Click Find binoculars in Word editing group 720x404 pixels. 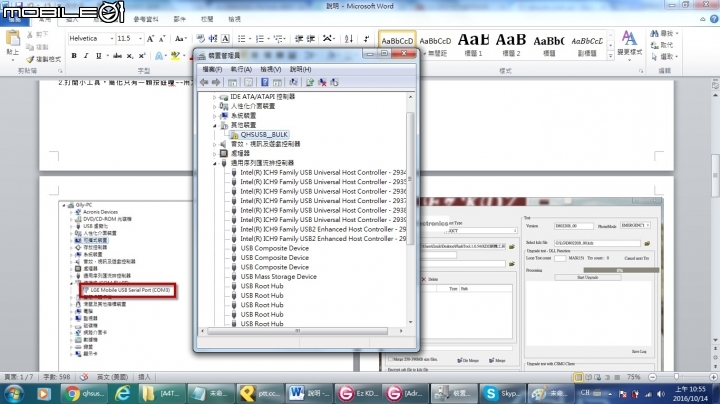coord(655,34)
